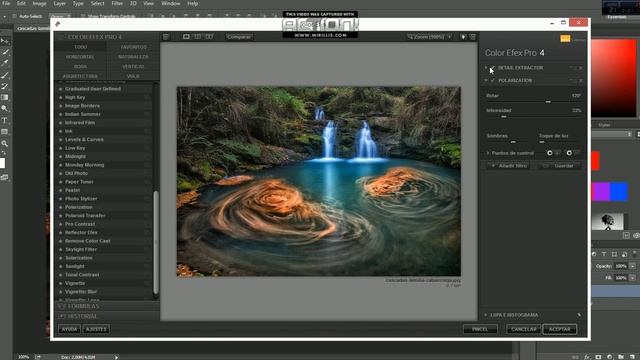The height and width of the screenshot is (360, 640).
Task: Select Tonal Contrast filter in list
Action: (82, 275)
